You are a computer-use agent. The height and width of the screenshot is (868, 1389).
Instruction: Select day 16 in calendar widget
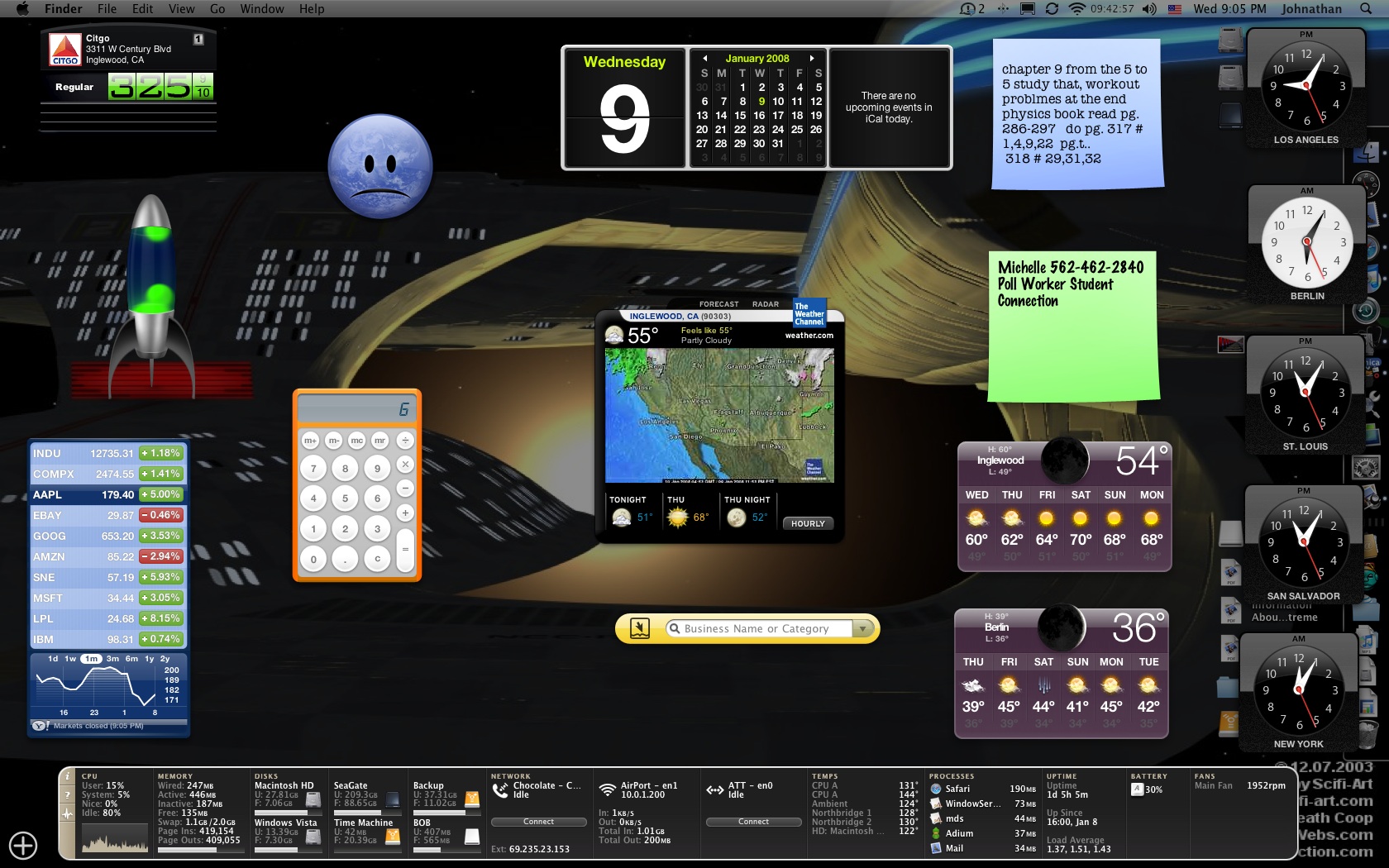[759, 115]
